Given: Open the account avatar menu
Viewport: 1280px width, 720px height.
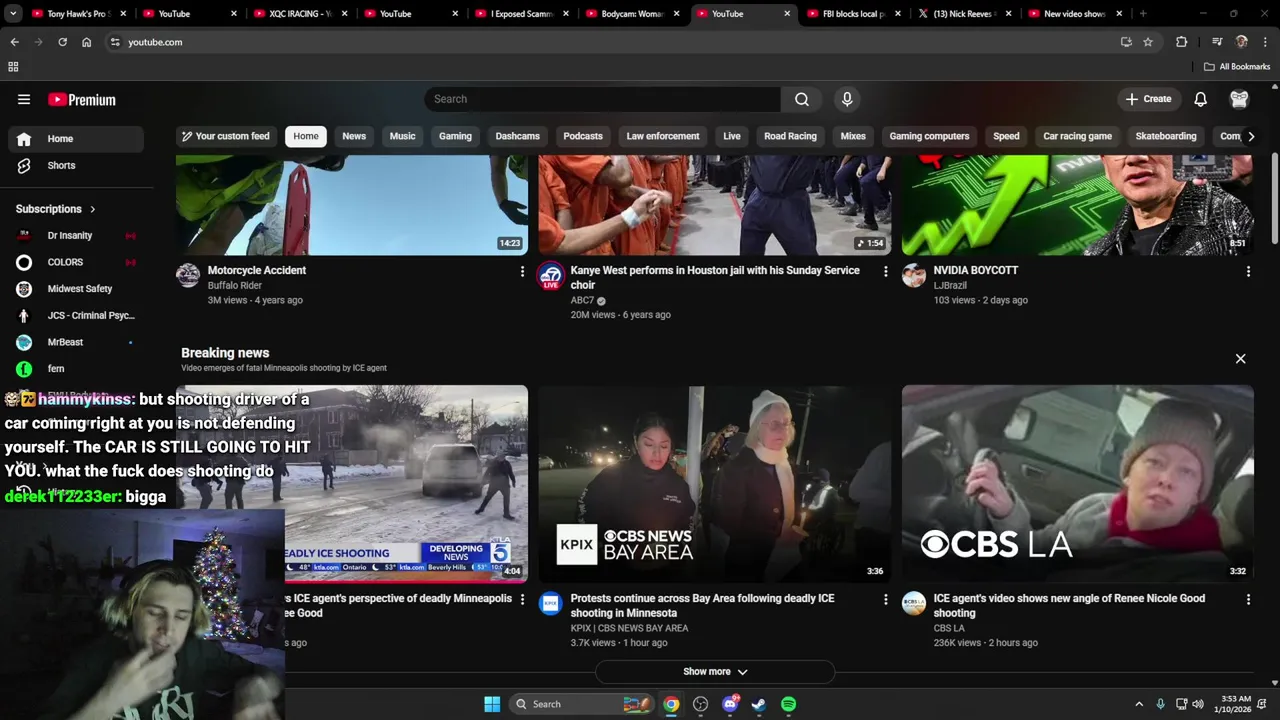Looking at the screenshot, I should 1240,99.
